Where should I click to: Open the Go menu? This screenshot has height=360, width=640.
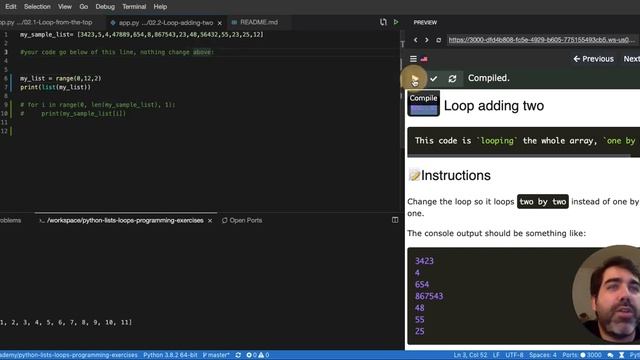tap(84, 7)
